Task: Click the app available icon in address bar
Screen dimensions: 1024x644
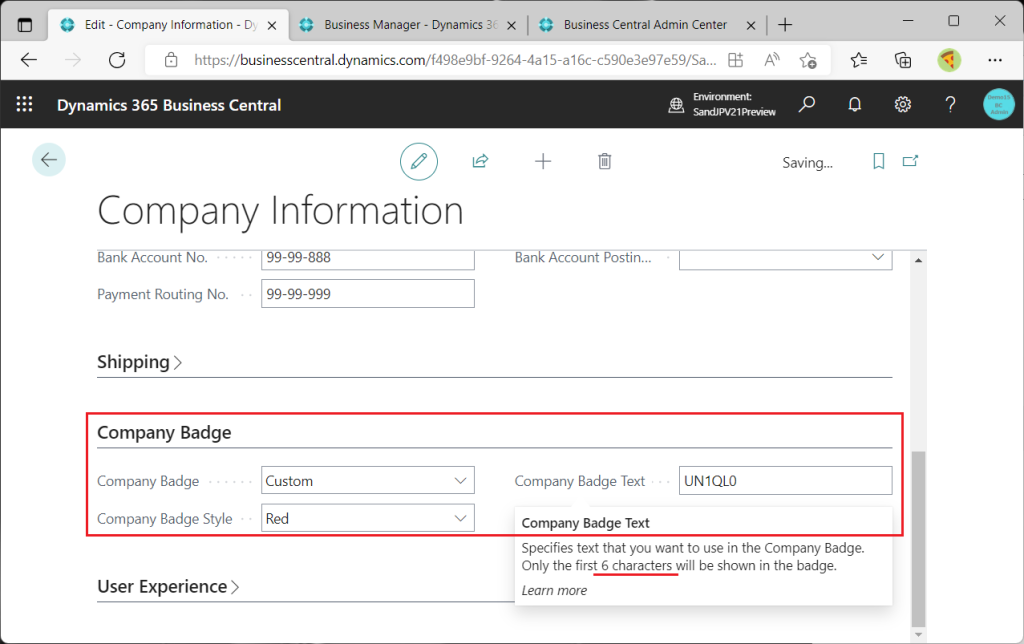Action: coord(736,60)
